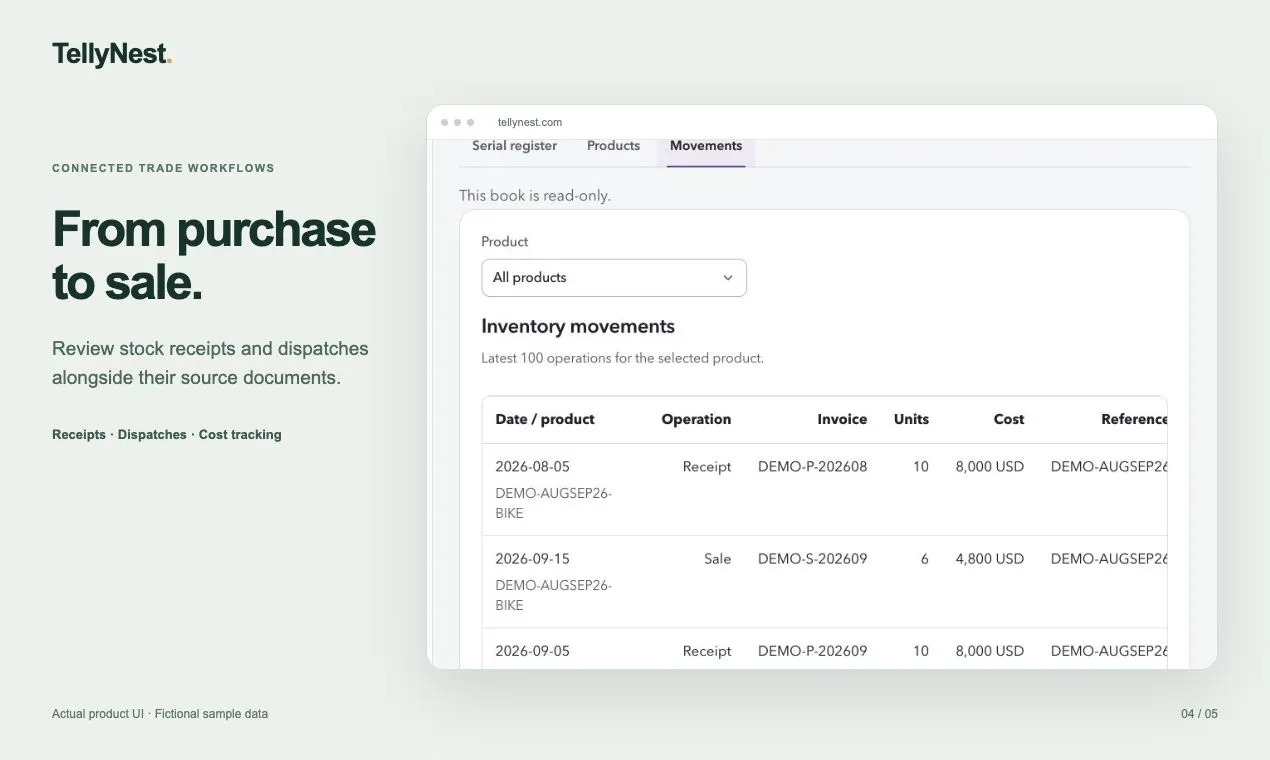Click the Receipt operation cell for DEMO-P-202609
The width and height of the screenshot is (1270, 760).
pos(707,651)
